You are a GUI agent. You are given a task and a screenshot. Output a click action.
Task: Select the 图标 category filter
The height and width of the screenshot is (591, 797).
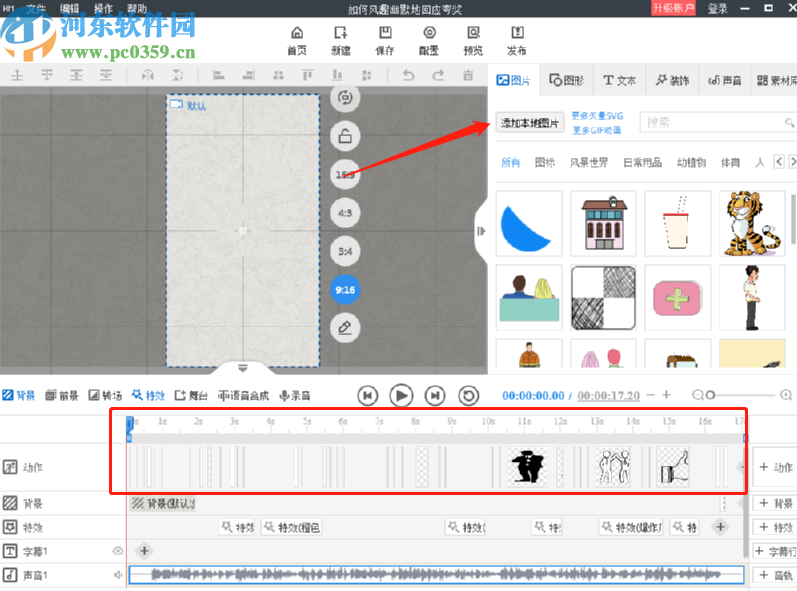pos(545,163)
